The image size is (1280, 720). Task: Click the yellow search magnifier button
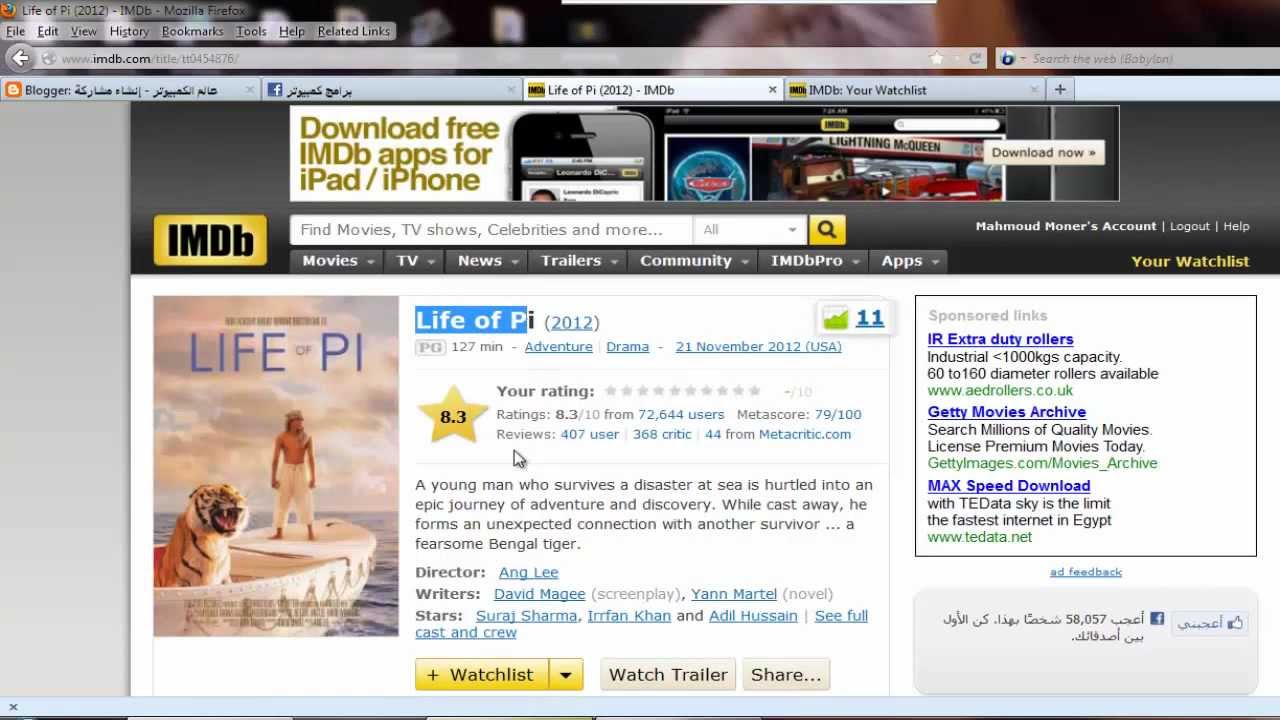pos(827,230)
